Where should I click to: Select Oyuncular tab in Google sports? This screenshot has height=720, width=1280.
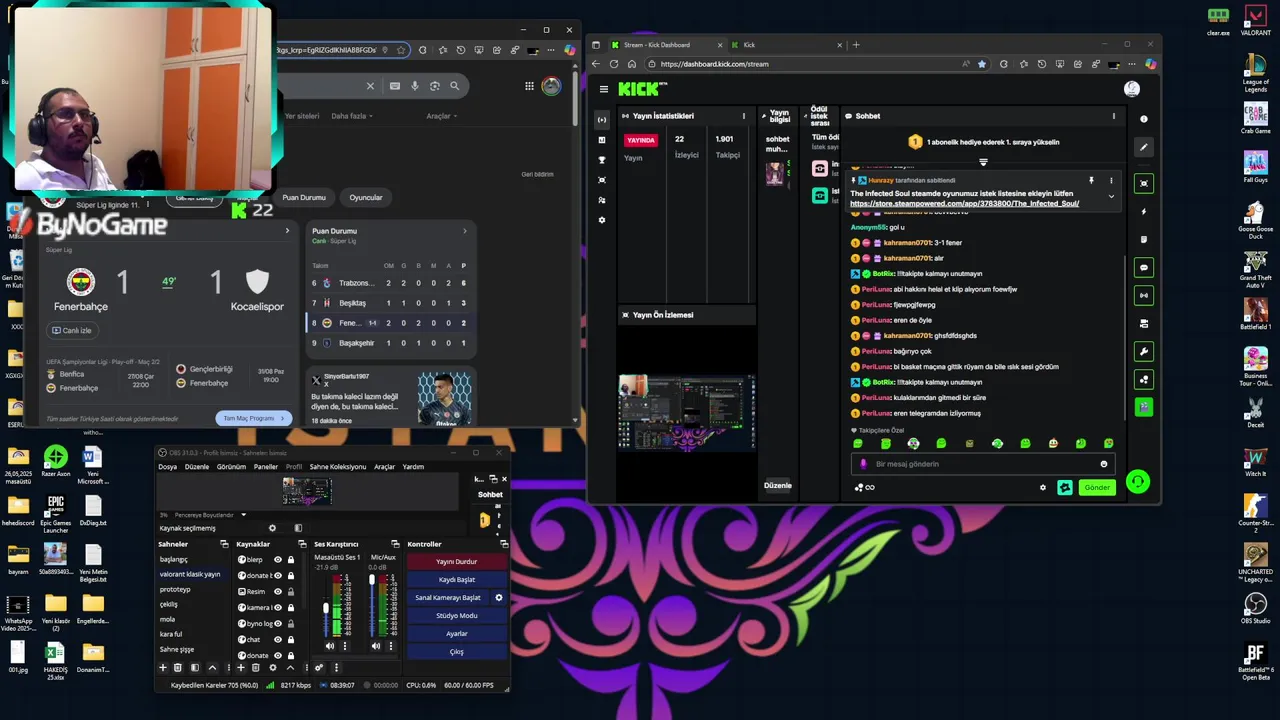(x=366, y=197)
